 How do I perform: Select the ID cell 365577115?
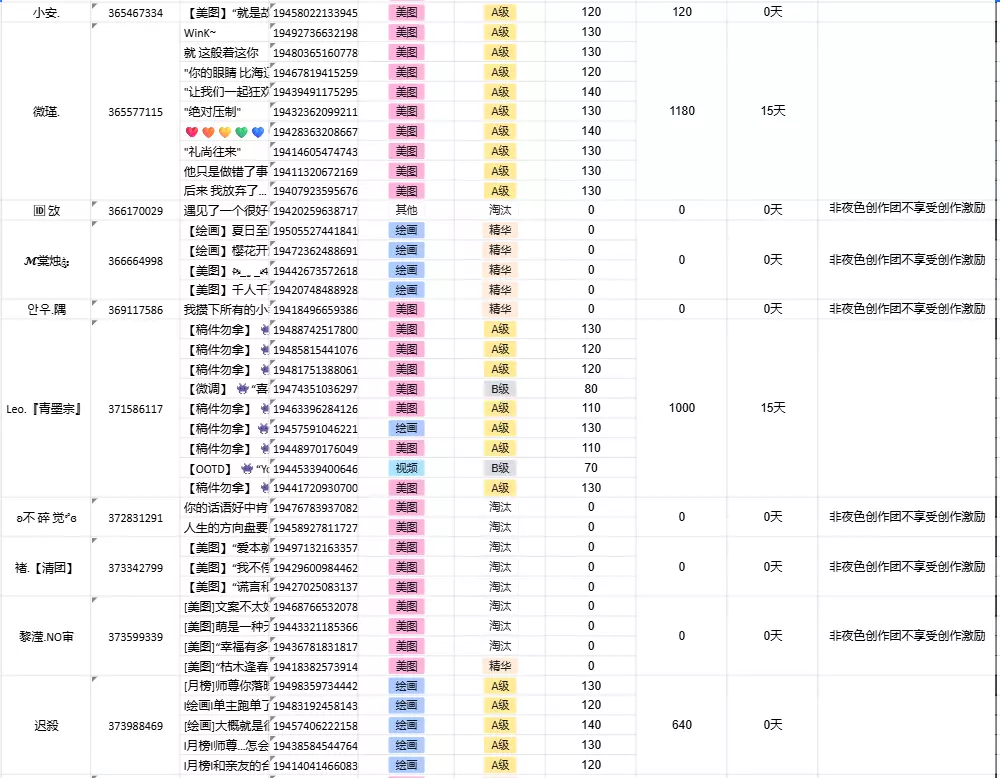click(x=135, y=112)
